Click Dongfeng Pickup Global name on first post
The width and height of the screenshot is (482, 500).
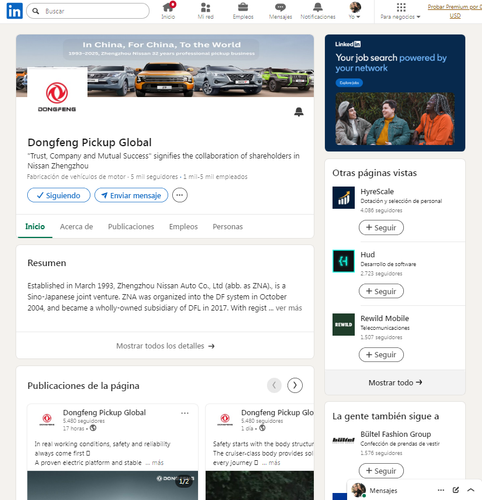tap(104, 413)
